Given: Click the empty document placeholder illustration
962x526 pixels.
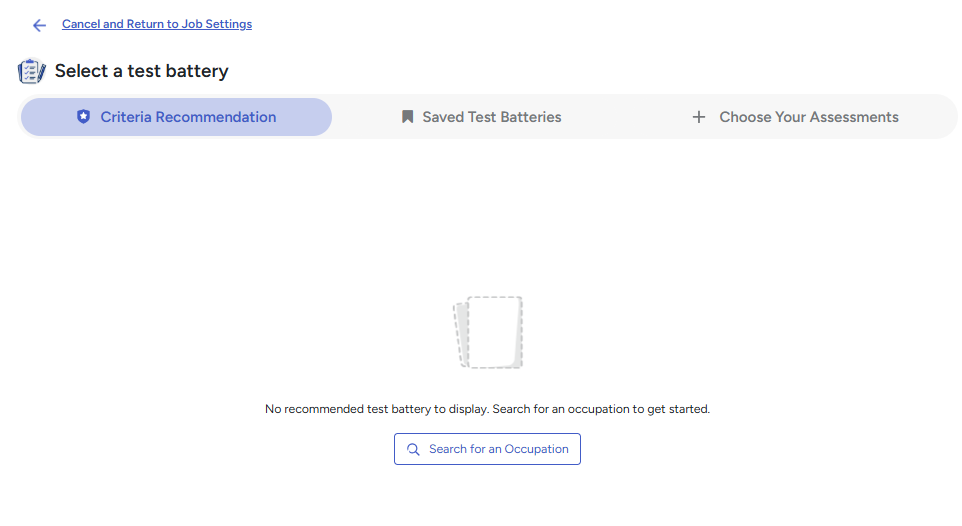Looking at the screenshot, I should [488, 332].
